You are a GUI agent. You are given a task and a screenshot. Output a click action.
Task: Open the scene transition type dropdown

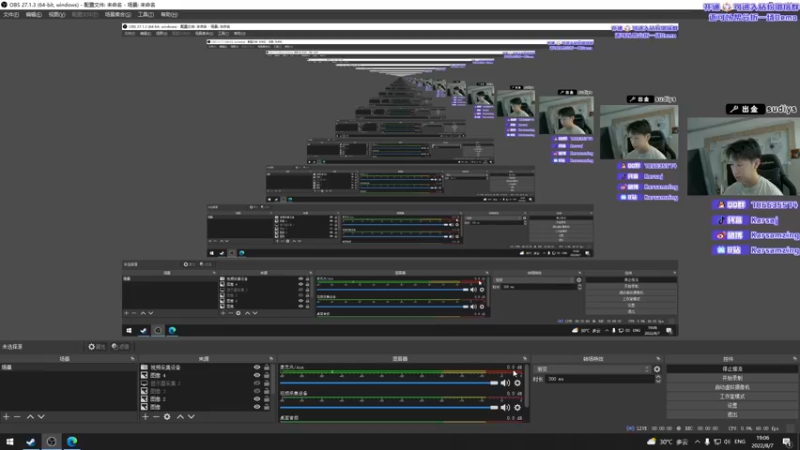point(592,369)
